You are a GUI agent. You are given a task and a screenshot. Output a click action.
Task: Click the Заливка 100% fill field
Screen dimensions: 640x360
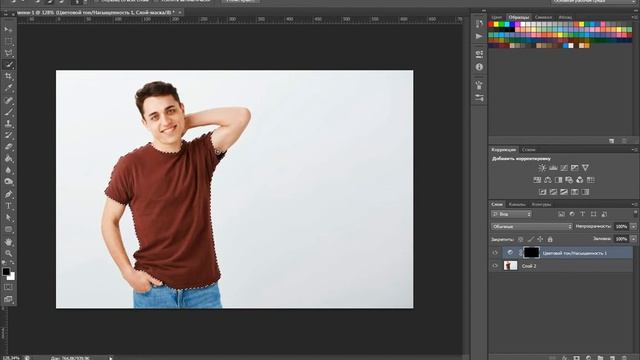621,239
